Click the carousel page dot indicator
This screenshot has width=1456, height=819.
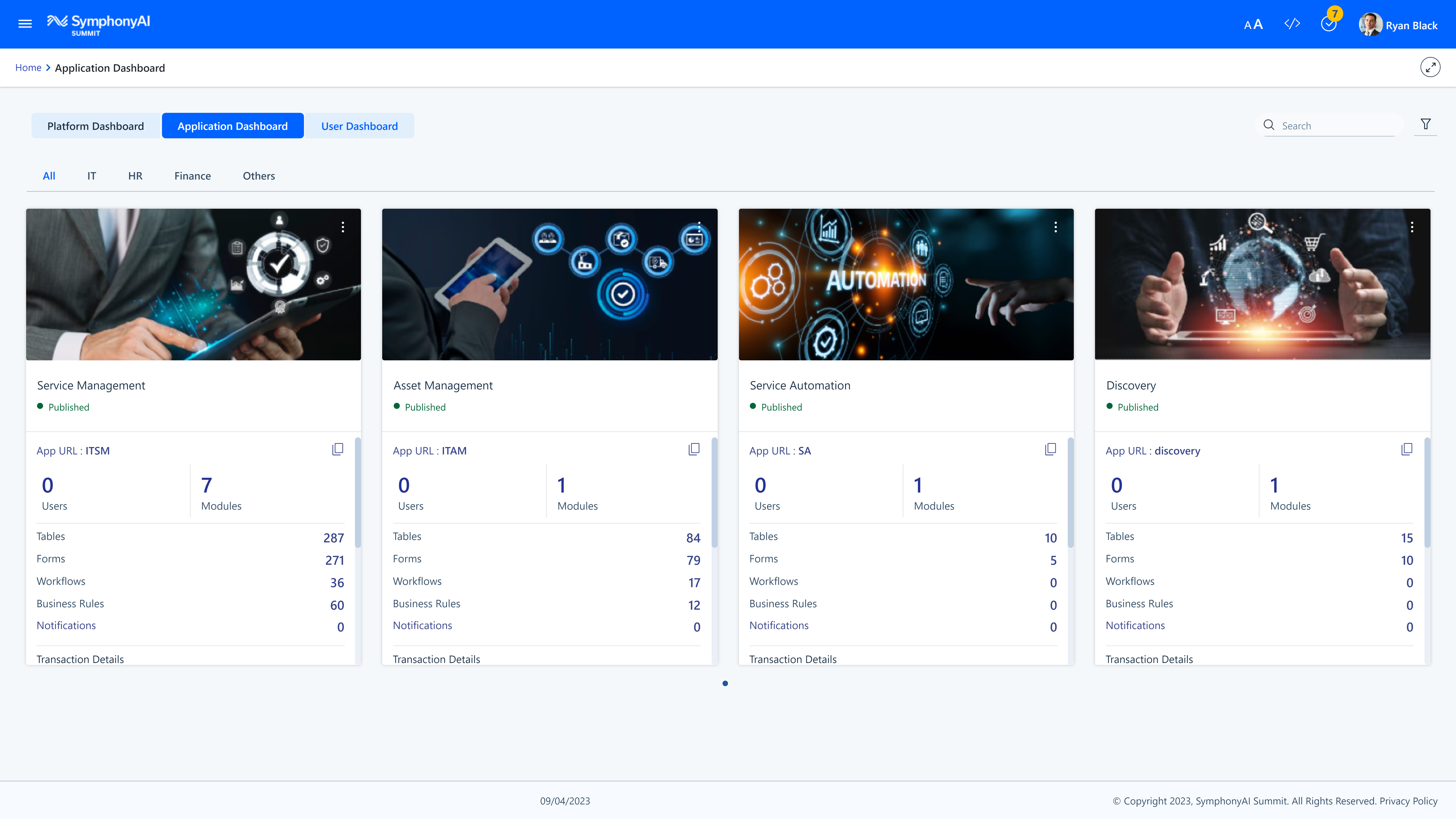[725, 683]
